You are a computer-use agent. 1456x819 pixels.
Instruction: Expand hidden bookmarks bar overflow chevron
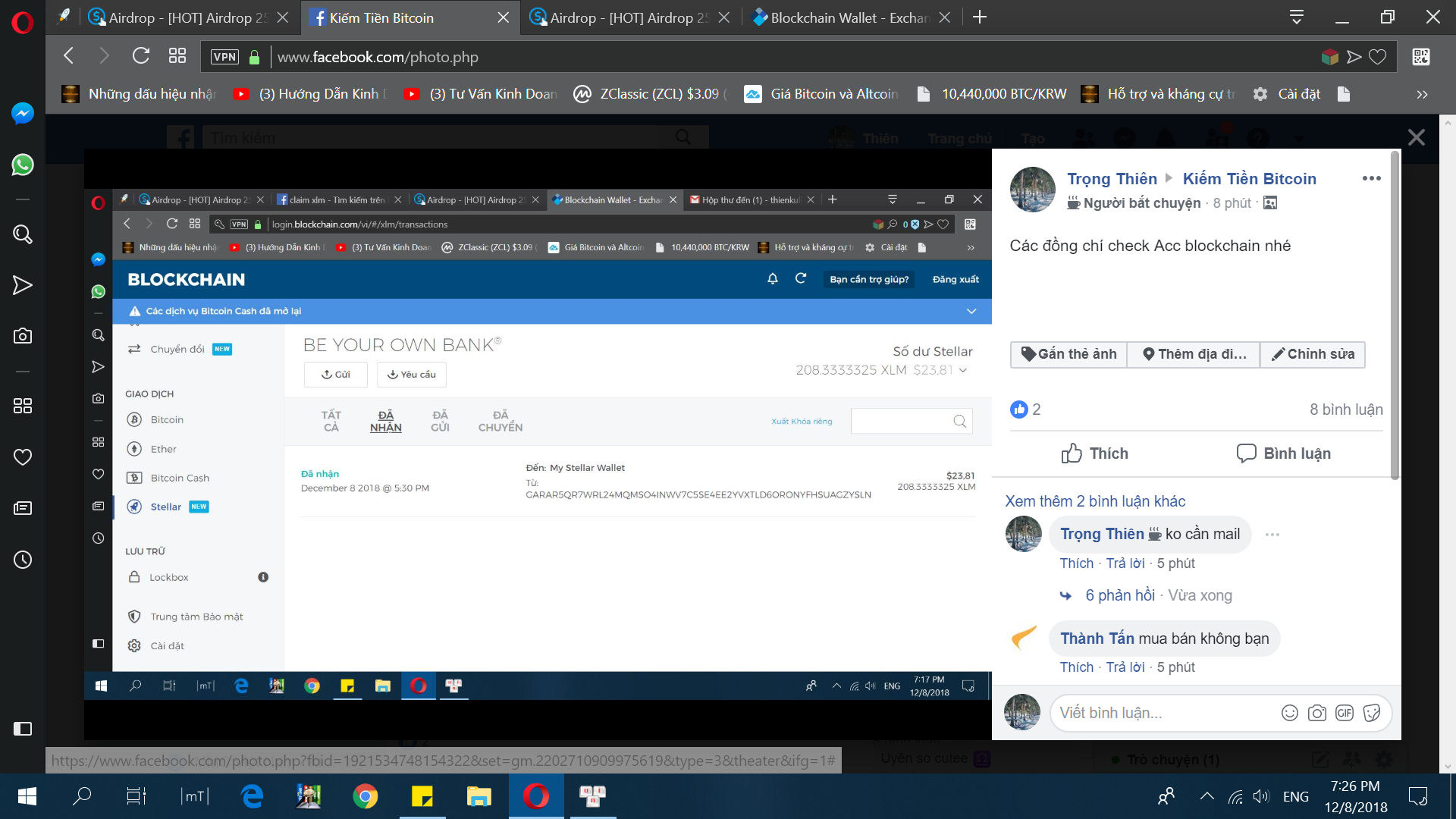tap(1422, 94)
